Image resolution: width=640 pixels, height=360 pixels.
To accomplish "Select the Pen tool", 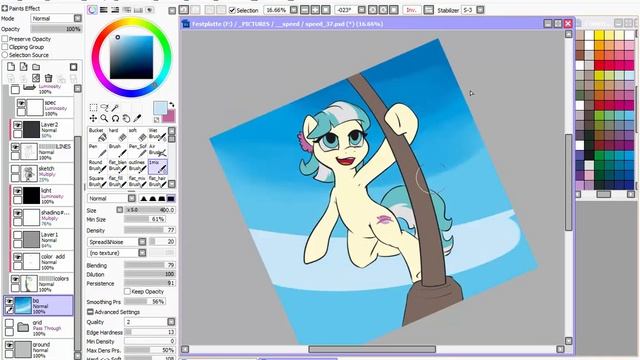I will [98, 150].
